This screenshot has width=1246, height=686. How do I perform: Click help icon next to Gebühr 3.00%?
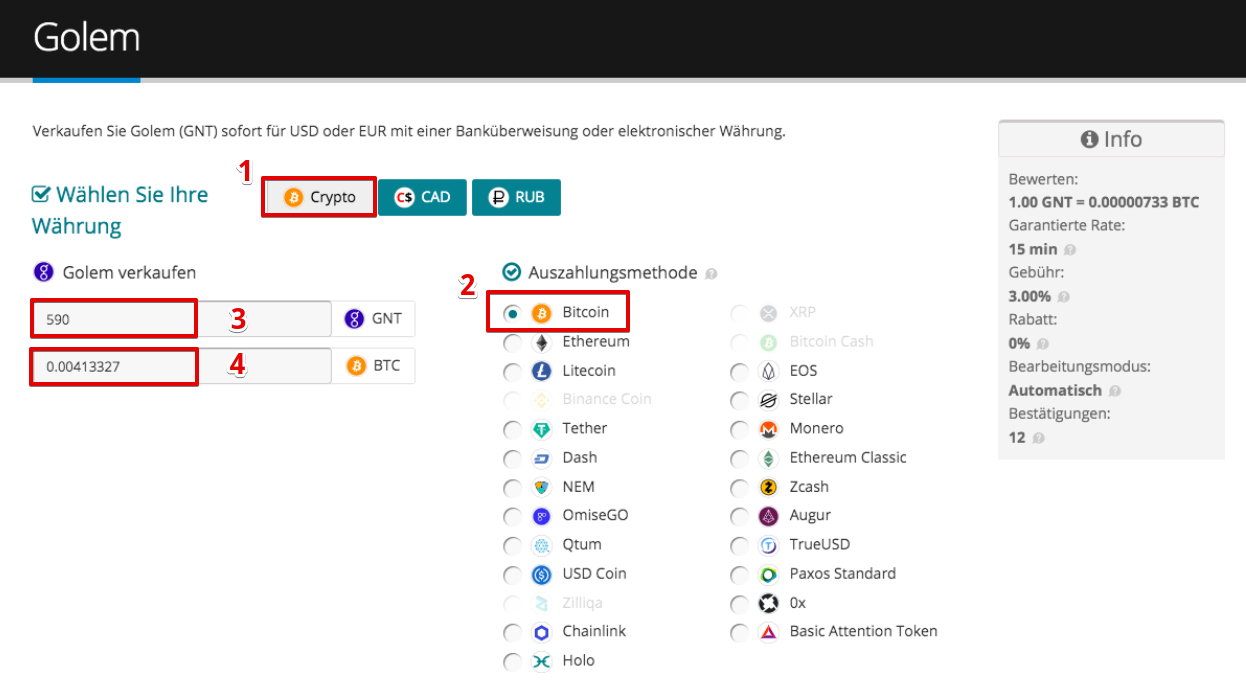pos(1063,297)
